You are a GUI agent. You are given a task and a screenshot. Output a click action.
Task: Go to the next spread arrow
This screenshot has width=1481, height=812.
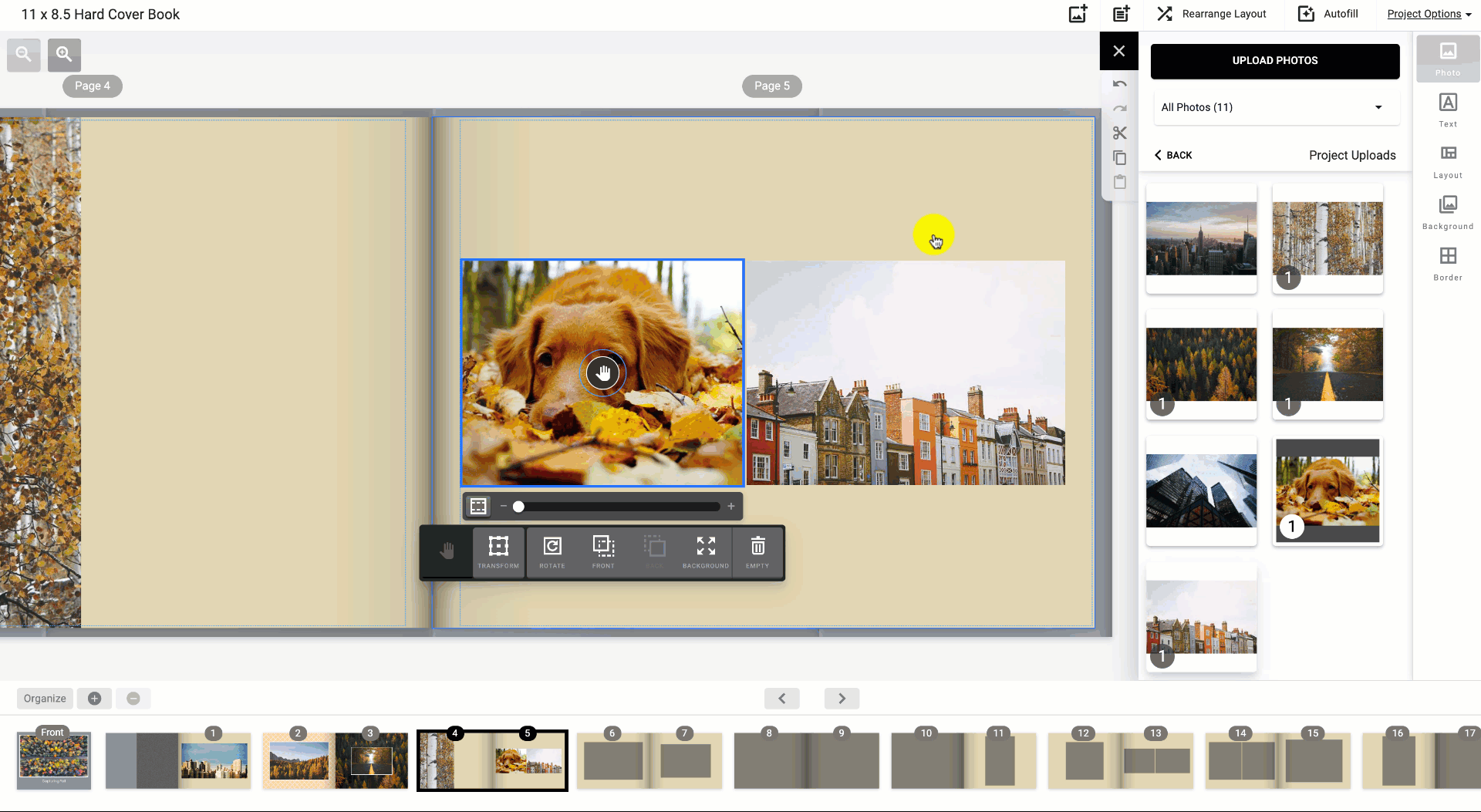(x=842, y=699)
